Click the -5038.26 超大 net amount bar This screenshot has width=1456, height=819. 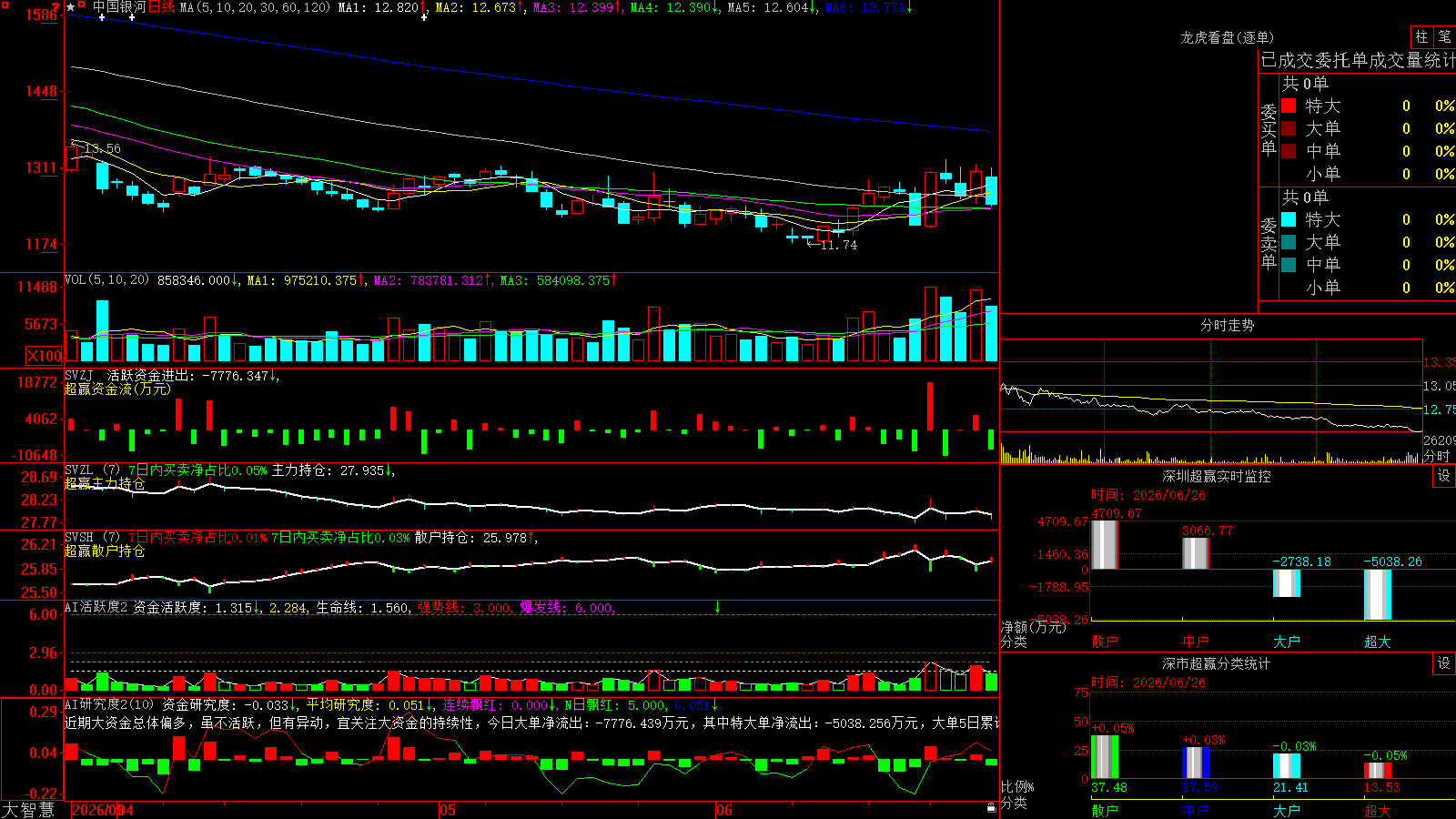click(x=1378, y=594)
